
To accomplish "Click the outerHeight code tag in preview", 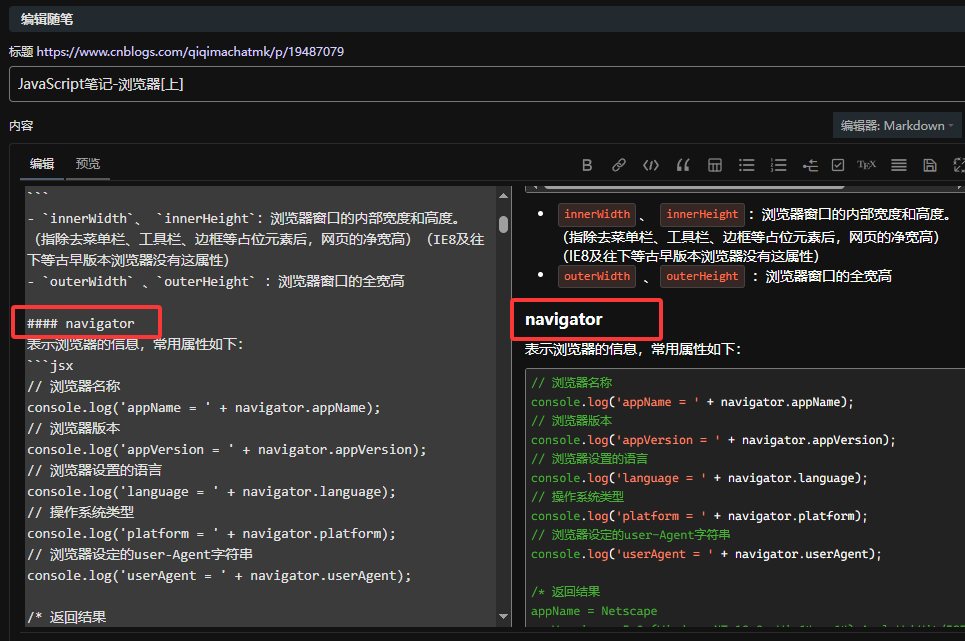I will 702,276.
